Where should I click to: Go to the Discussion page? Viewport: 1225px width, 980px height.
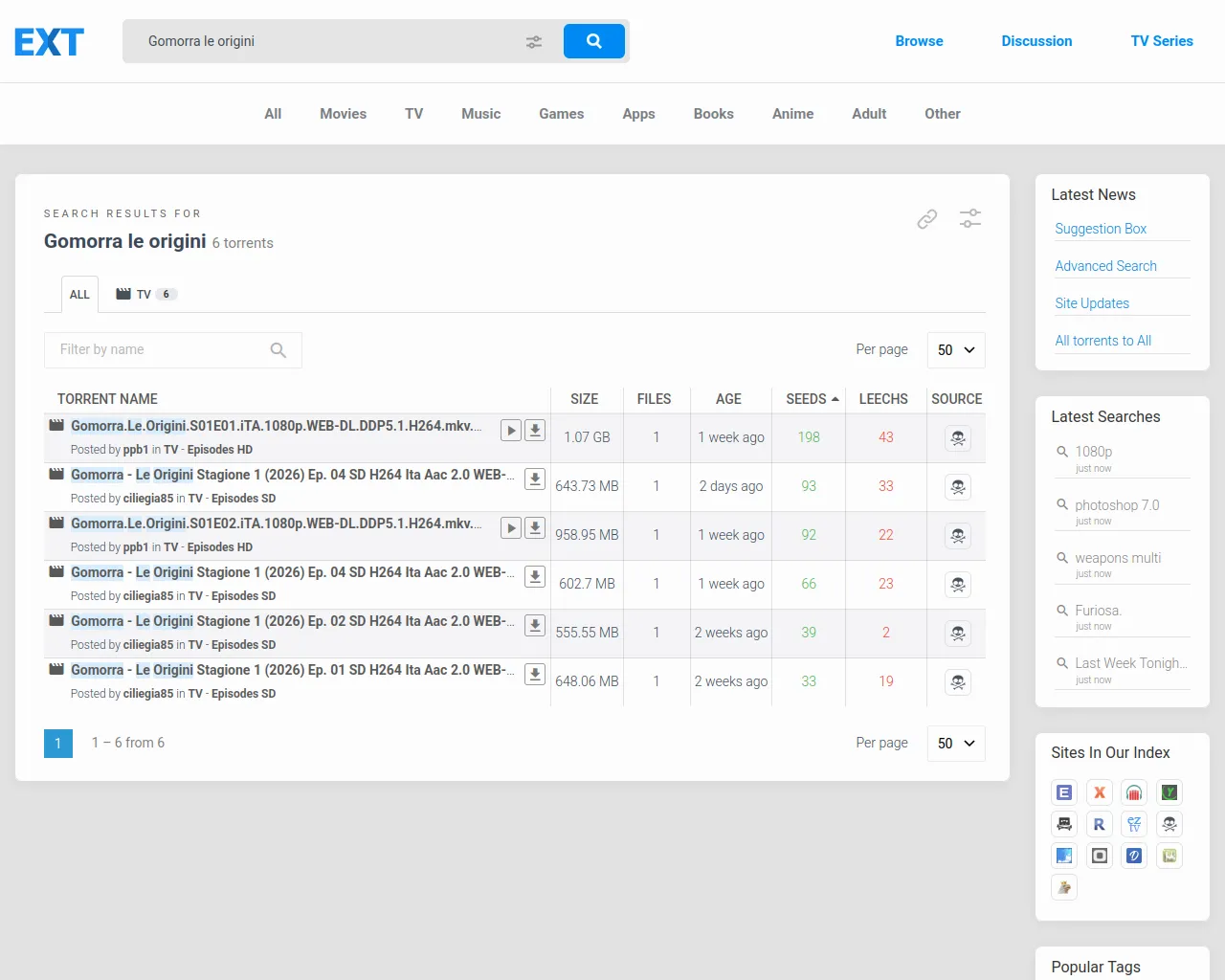(1036, 41)
